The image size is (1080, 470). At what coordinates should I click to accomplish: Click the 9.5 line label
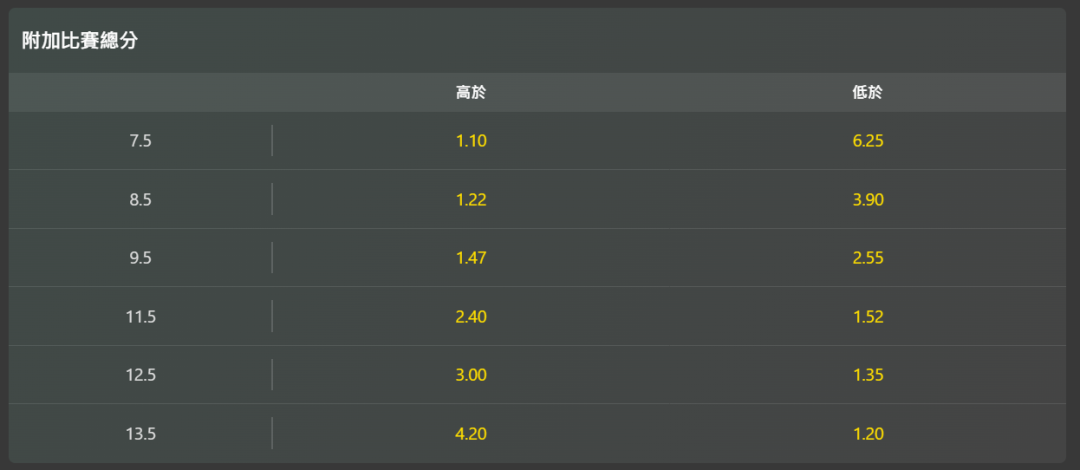tap(141, 258)
